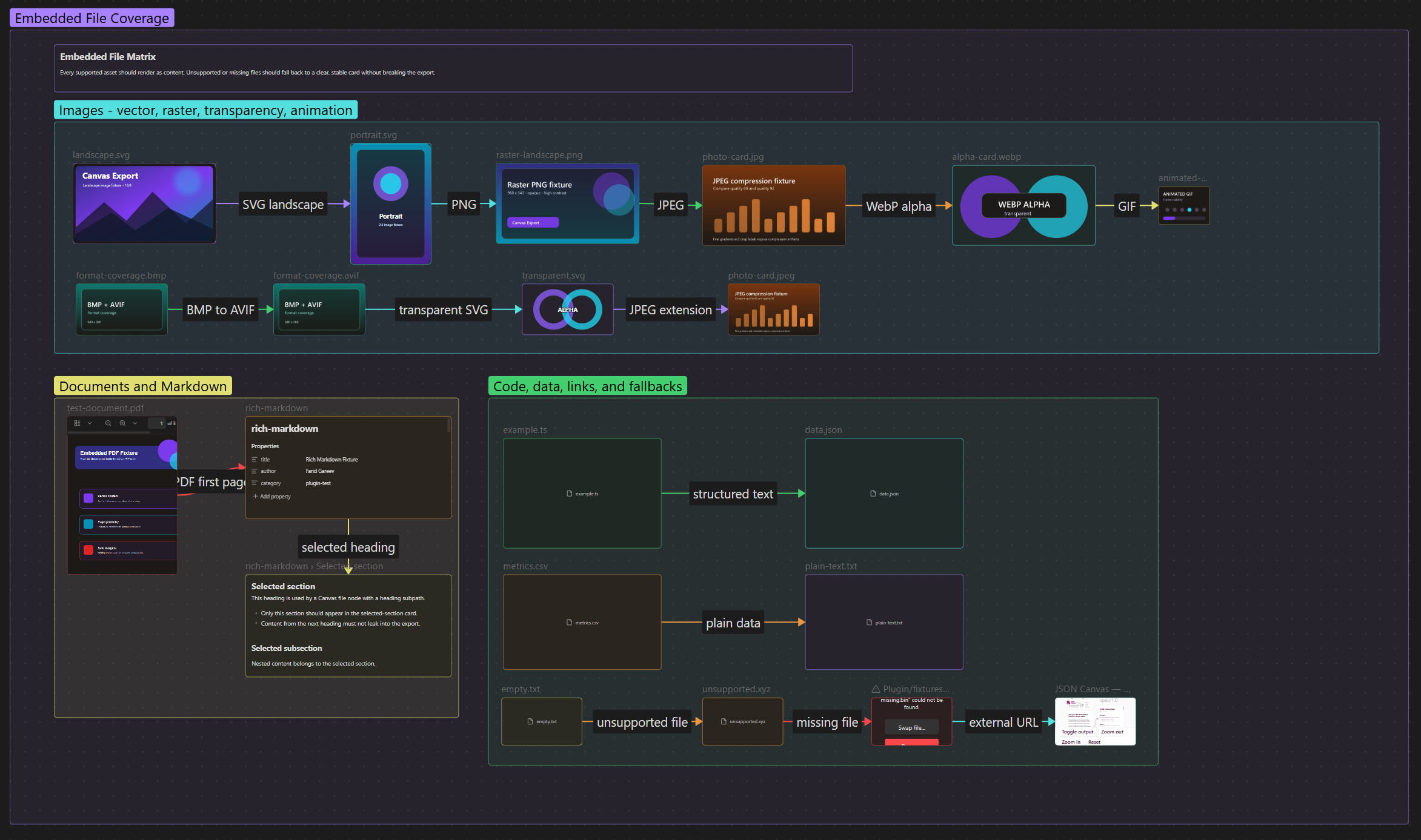The height and width of the screenshot is (840, 1421).
Task: Click the external URL edge label
Action: pyautogui.click(x=1003, y=723)
